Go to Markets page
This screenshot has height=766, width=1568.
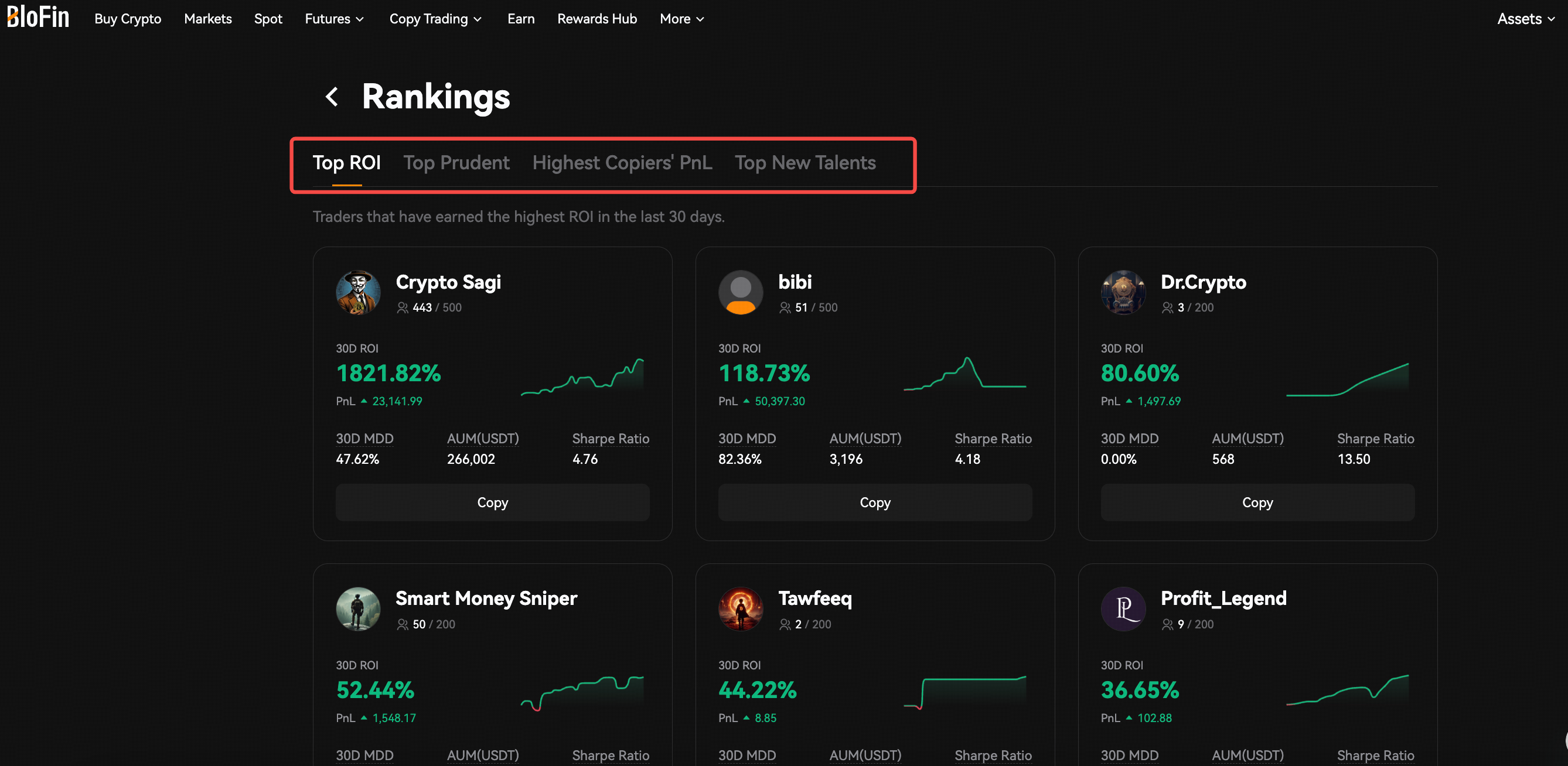(208, 19)
